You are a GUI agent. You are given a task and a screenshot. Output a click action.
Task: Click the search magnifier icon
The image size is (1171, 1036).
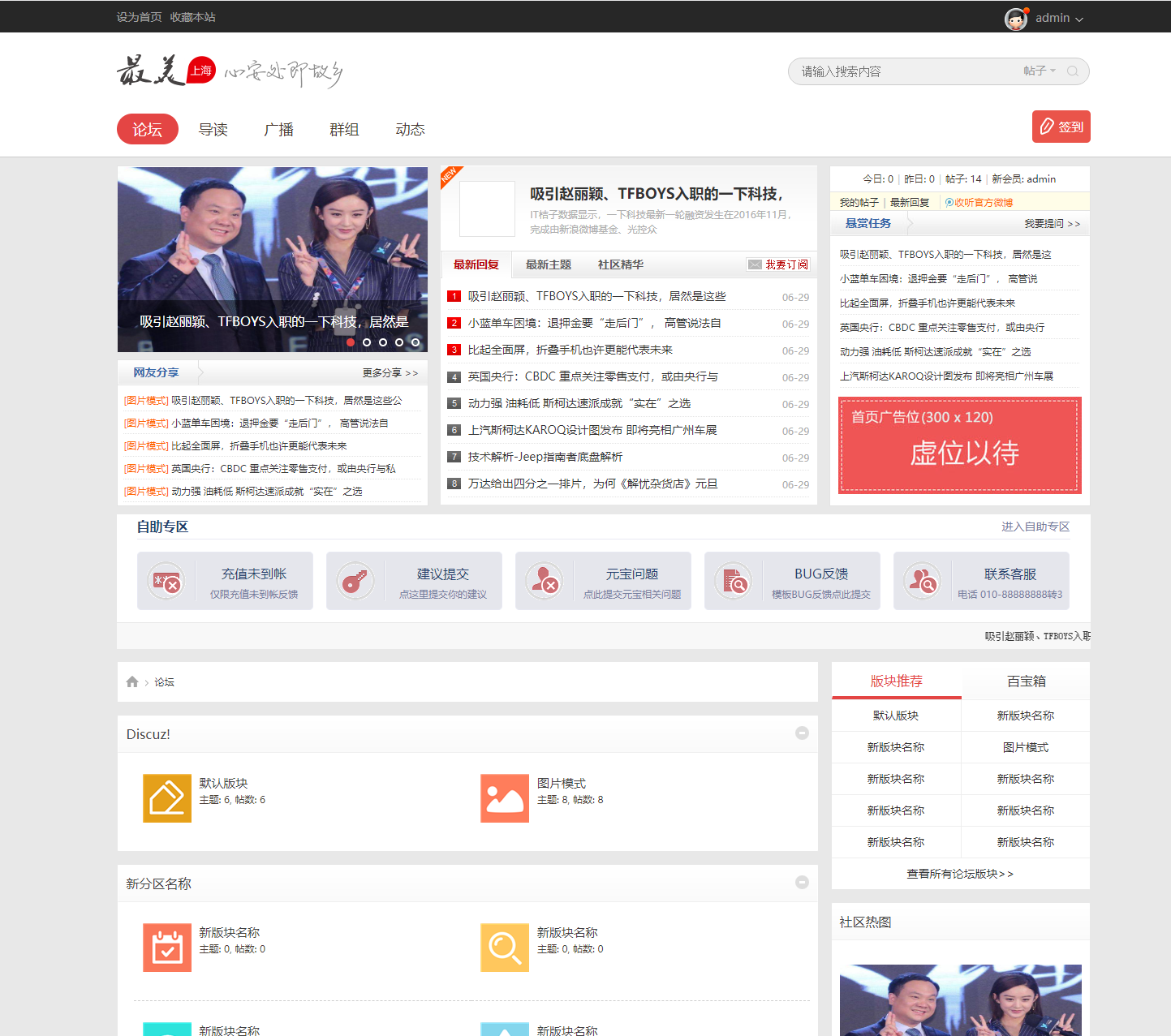click(x=1072, y=71)
